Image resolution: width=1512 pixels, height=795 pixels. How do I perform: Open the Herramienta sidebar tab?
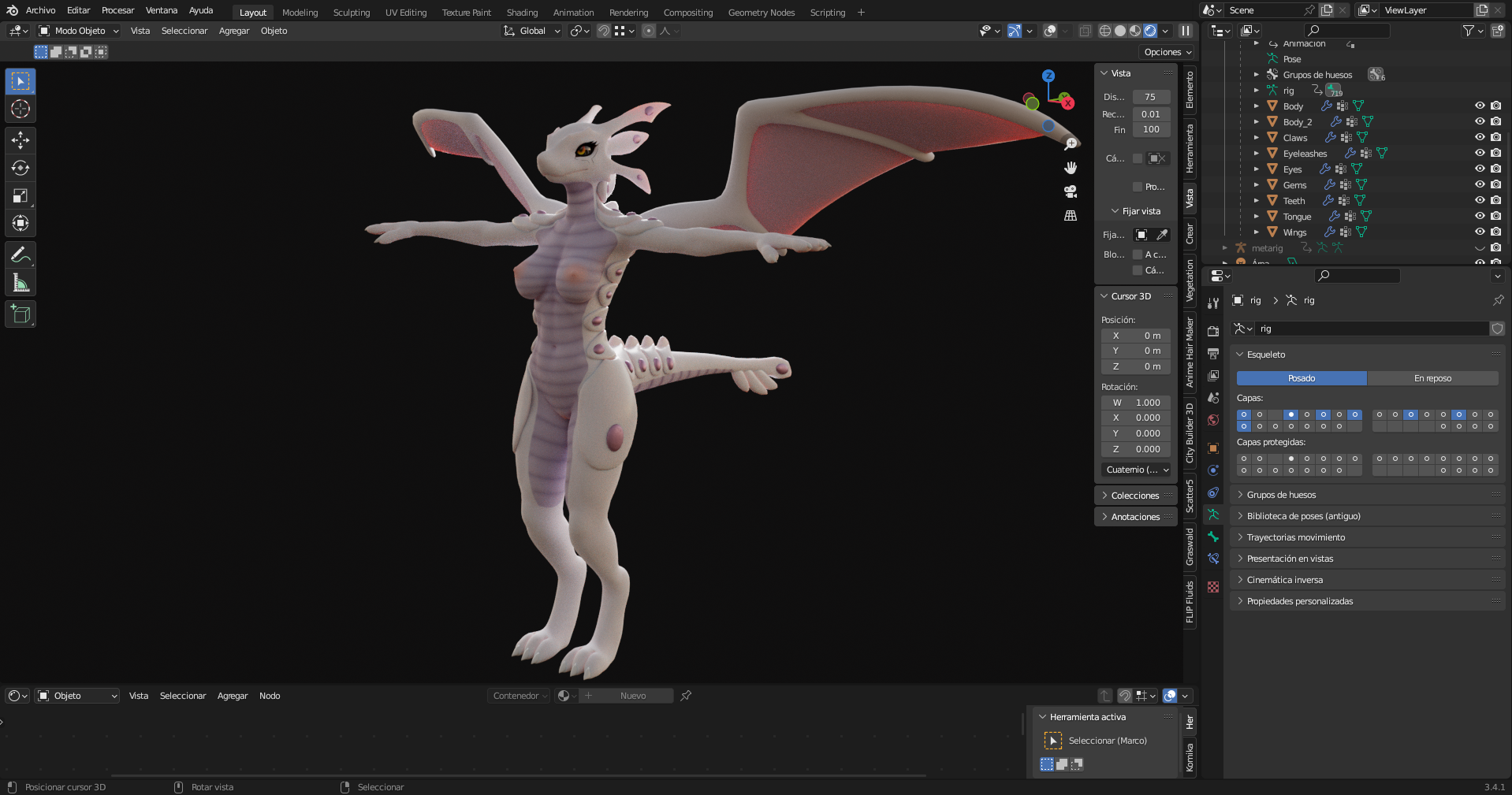pyautogui.click(x=1190, y=147)
